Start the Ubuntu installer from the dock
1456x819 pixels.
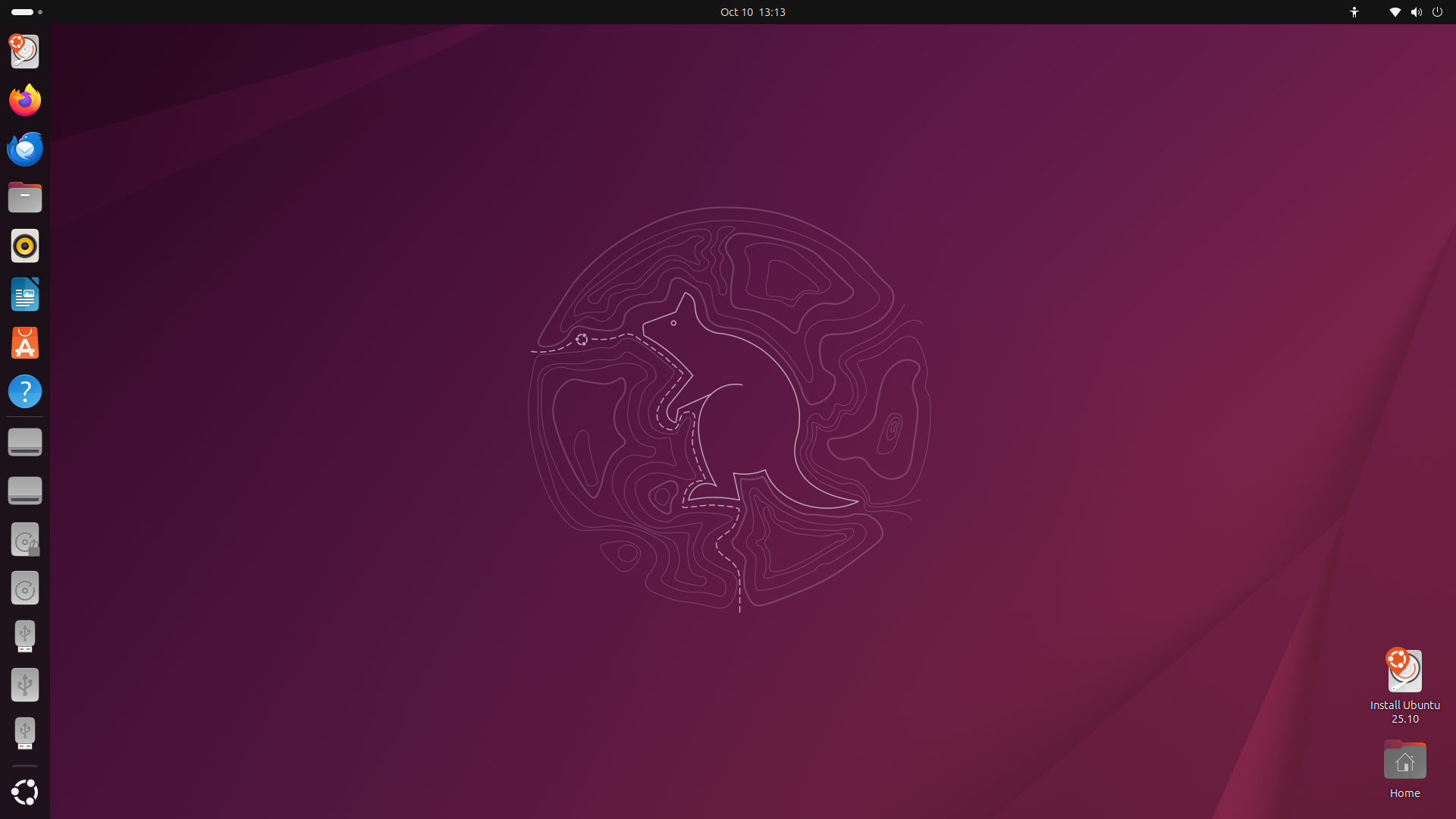click(x=24, y=52)
